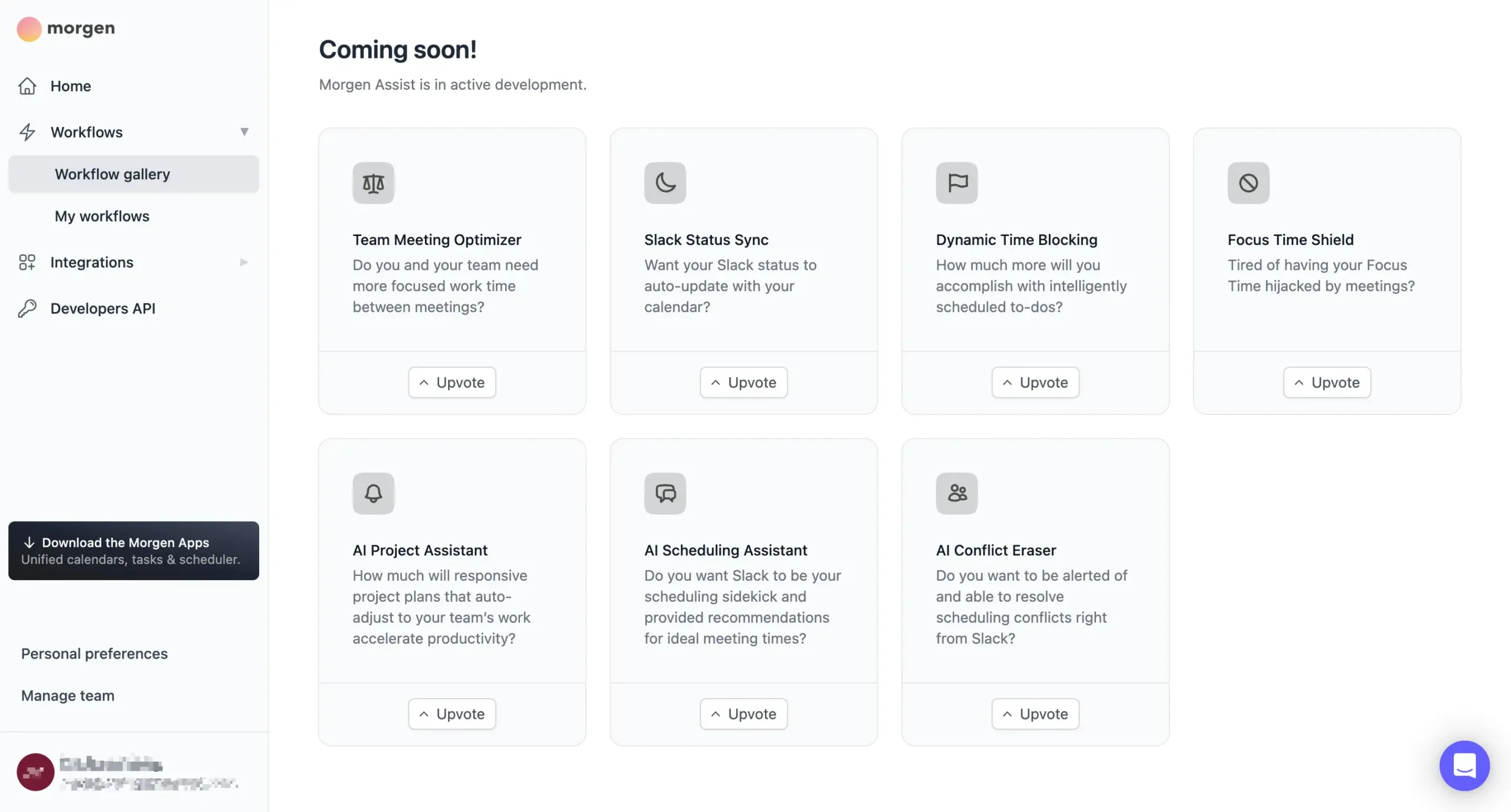Click the people icon on AI Conflict Eraser

pyautogui.click(x=956, y=493)
